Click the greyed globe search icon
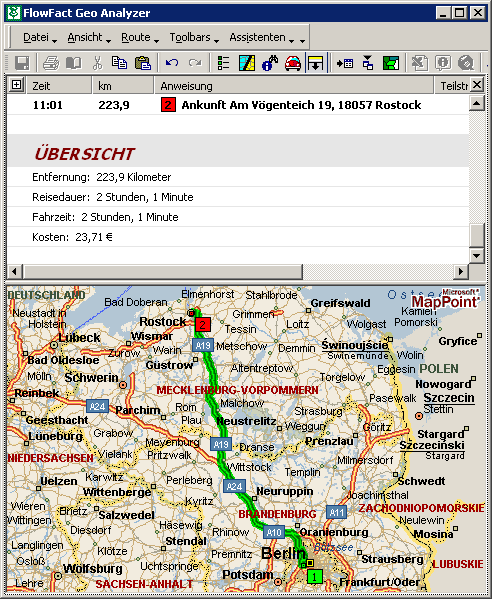 point(466,63)
